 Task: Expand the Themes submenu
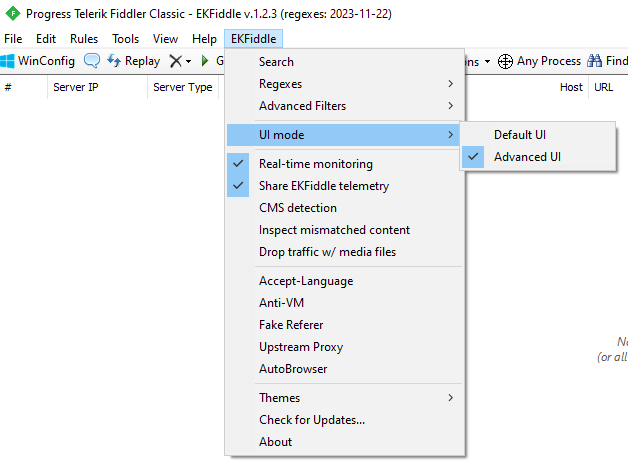click(x=346, y=398)
